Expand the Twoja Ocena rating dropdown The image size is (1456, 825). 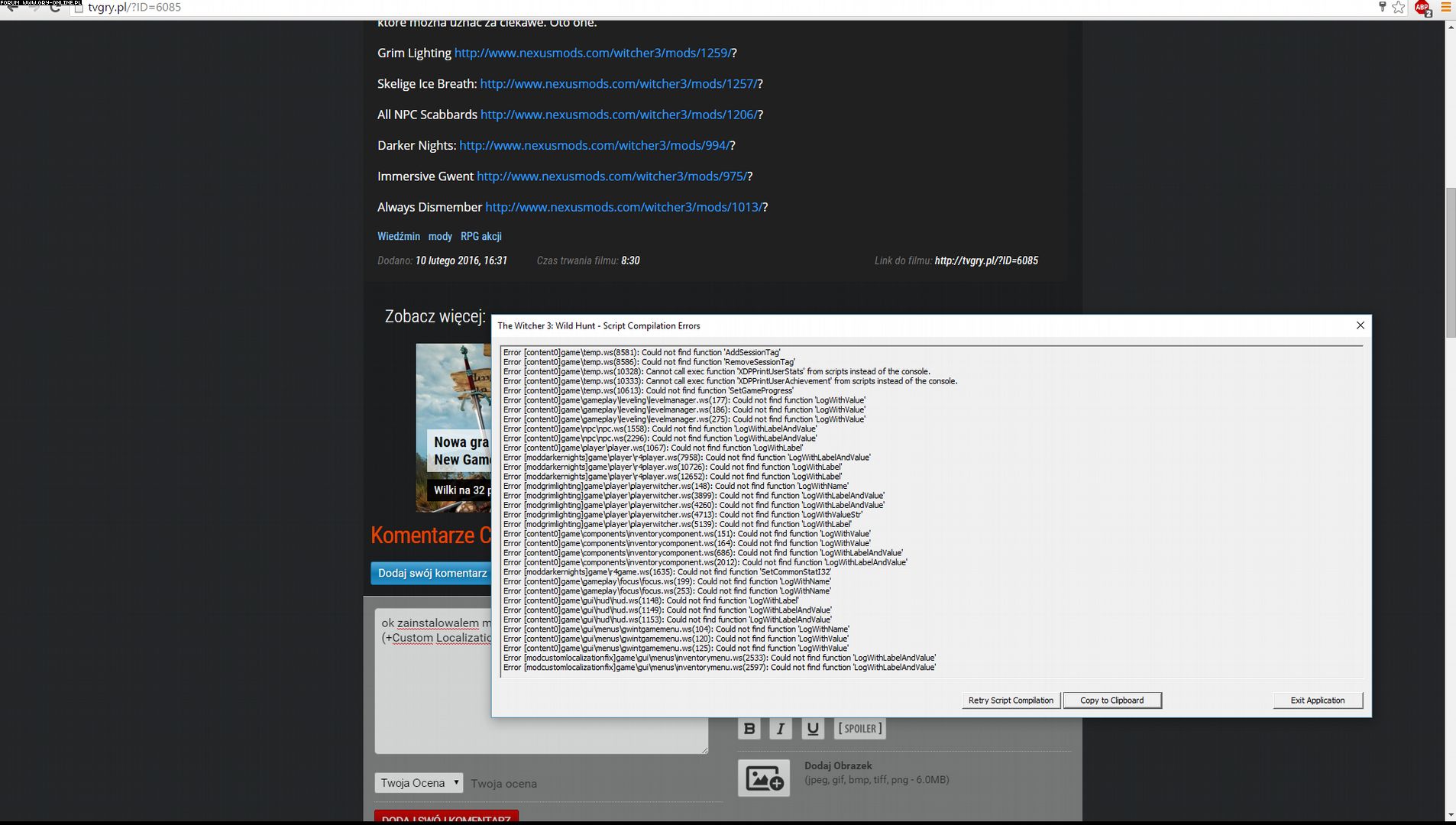click(x=419, y=783)
